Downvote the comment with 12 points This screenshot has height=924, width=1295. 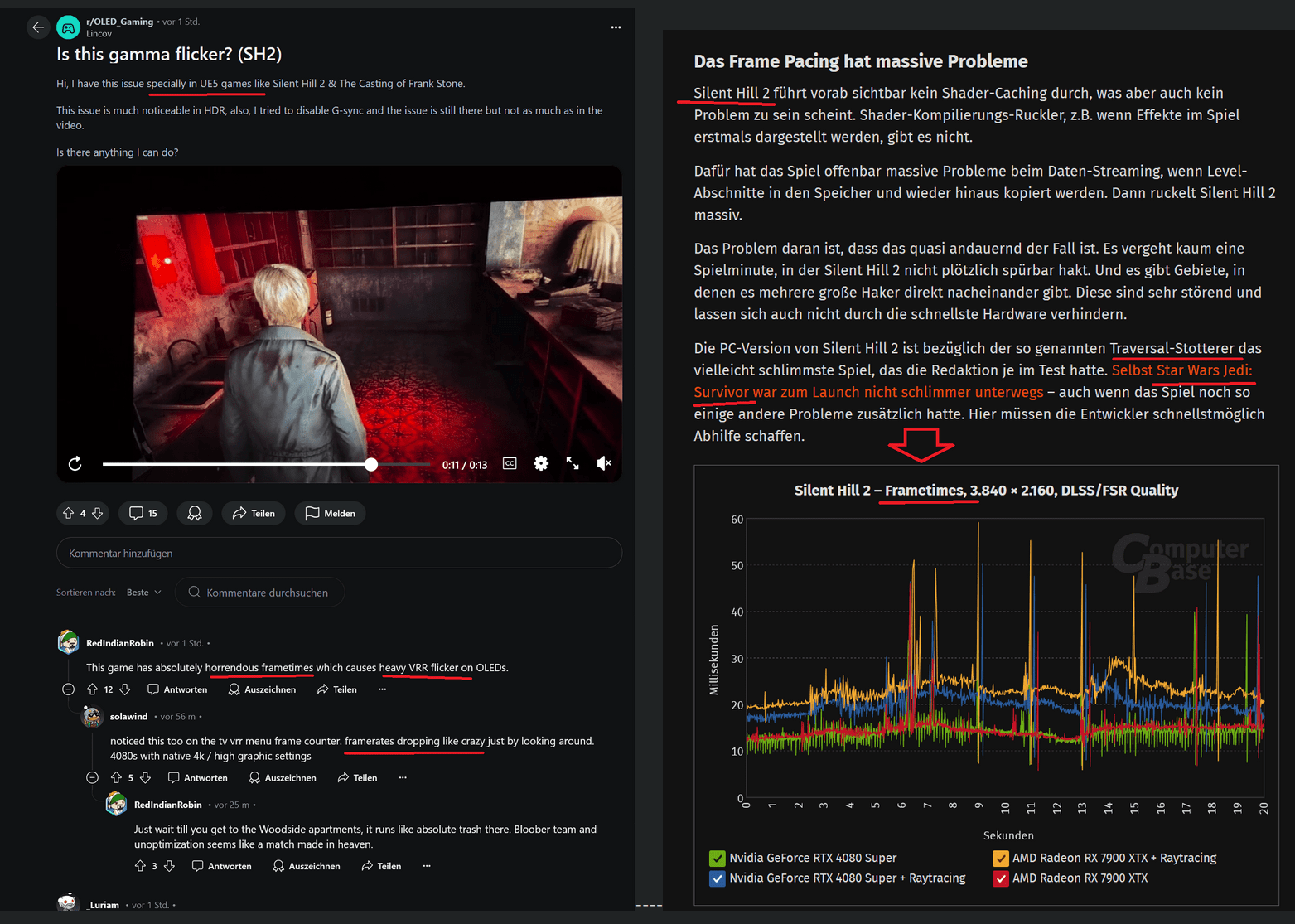[125, 689]
